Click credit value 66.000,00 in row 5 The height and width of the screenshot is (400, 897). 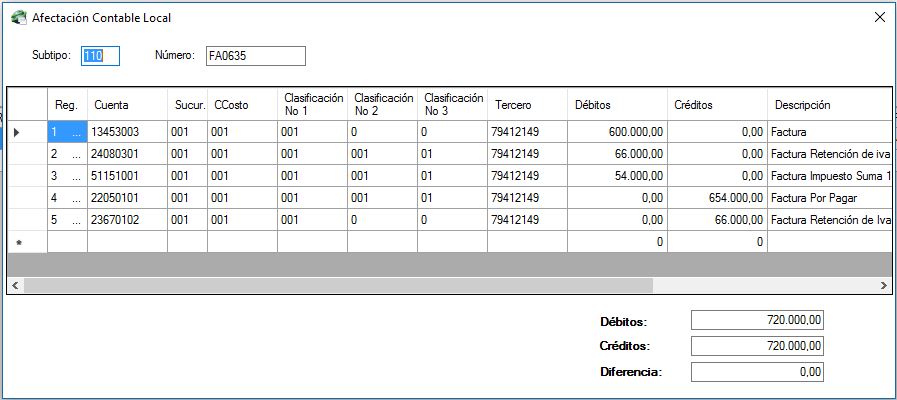tap(717, 220)
